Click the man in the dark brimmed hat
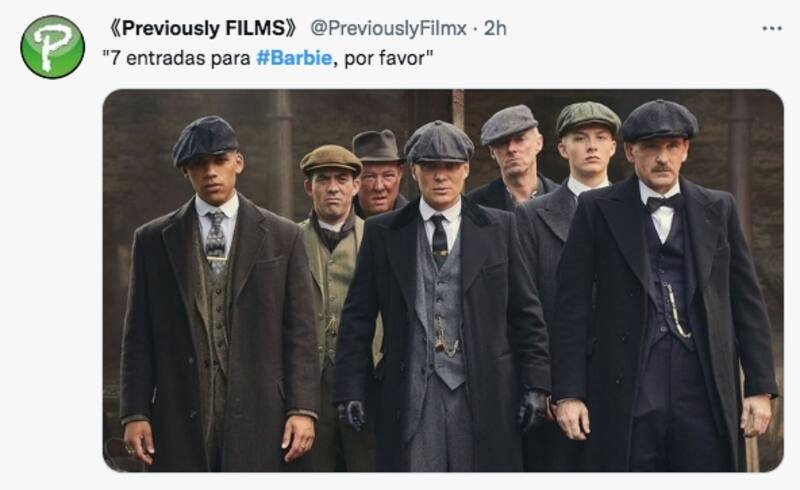This screenshot has width=800, height=490. (x=377, y=146)
